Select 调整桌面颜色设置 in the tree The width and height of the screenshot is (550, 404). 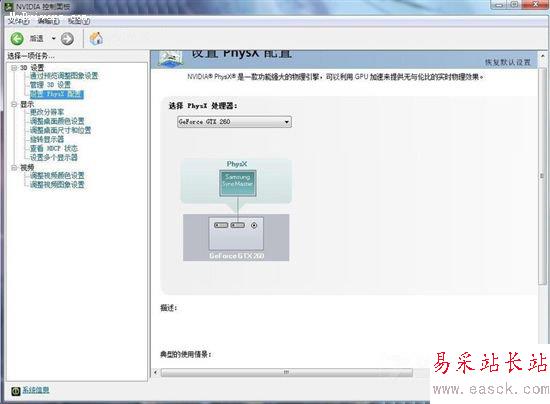(57, 121)
